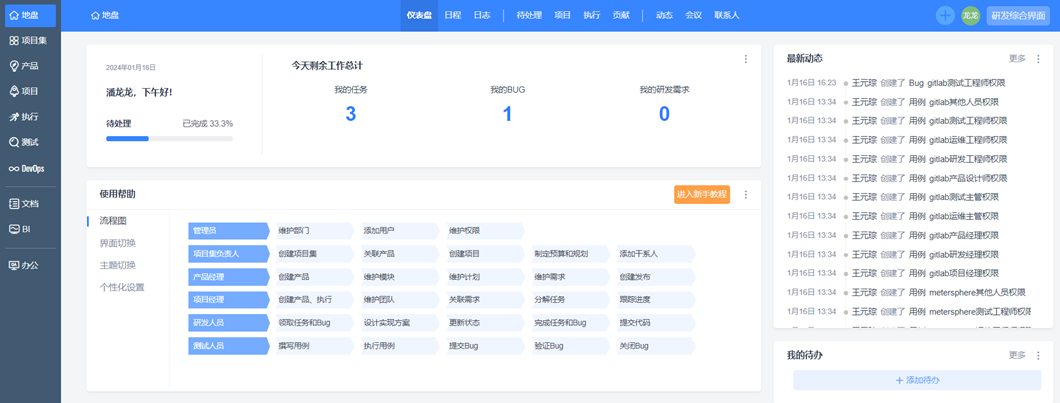The image size is (1060, 403).
Task: Switch to the 日程 tab
Action: click(x=453, y=16)
